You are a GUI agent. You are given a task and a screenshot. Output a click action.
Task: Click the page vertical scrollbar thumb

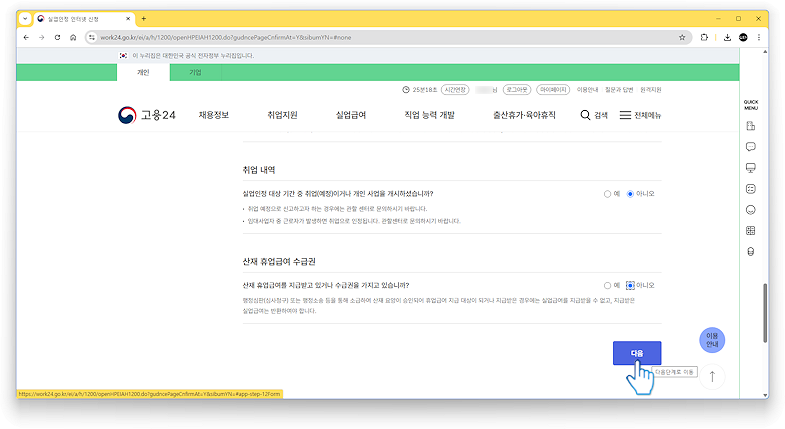tap(765, 313)
